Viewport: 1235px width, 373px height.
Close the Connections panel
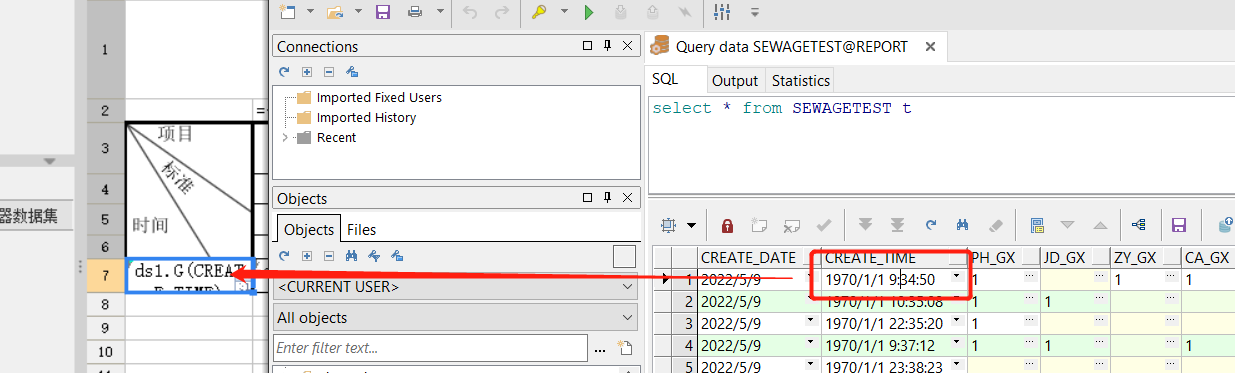click(627, 46)
